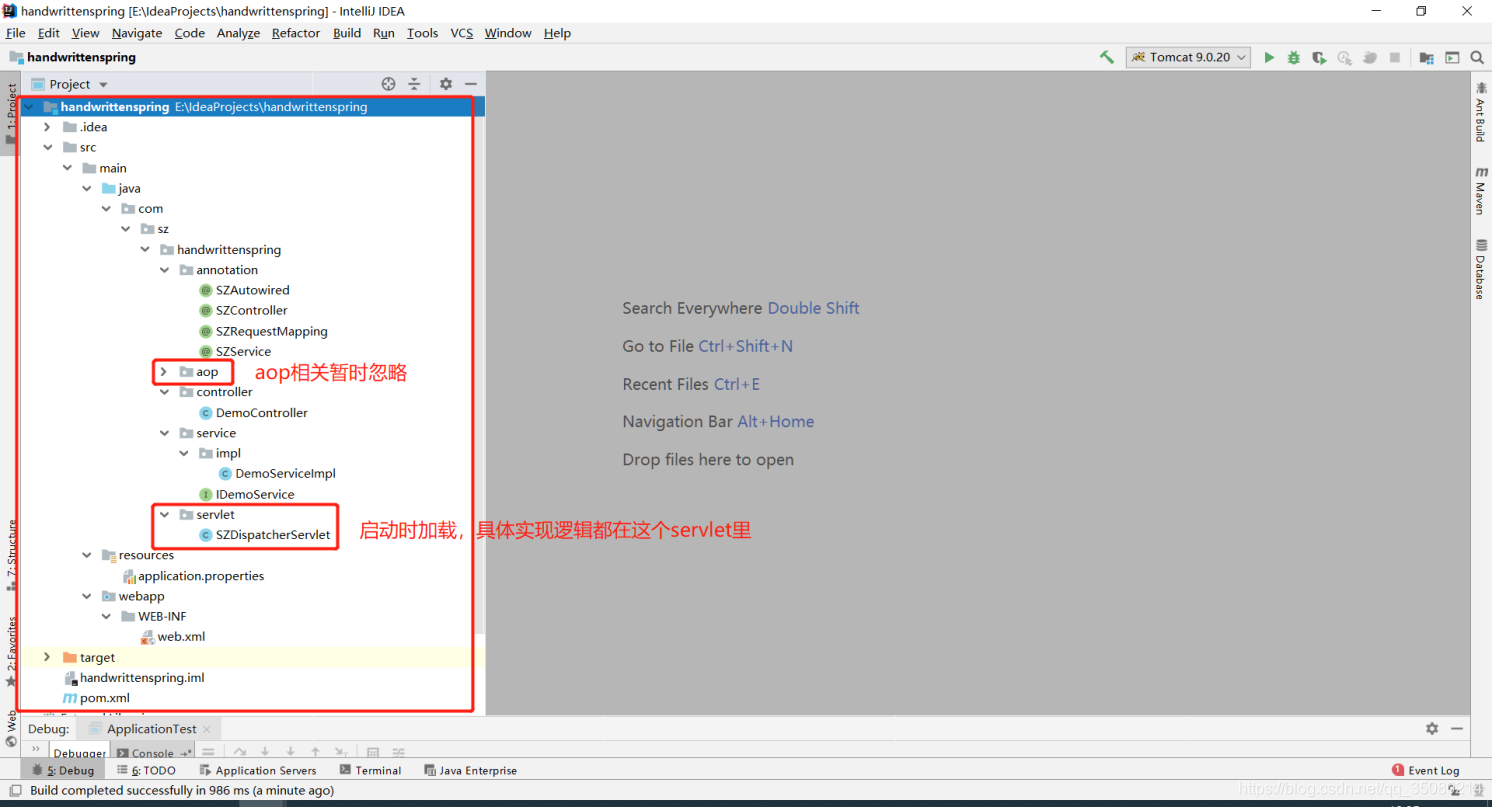Open the Debug panel gear settings

tap(1432, 729)
